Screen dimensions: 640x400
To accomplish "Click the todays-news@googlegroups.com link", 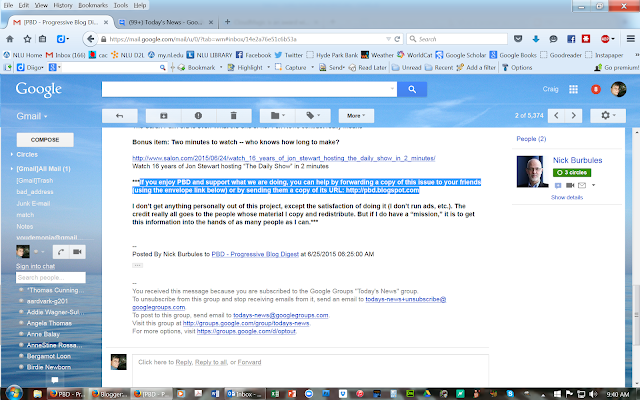I will 280,316.
